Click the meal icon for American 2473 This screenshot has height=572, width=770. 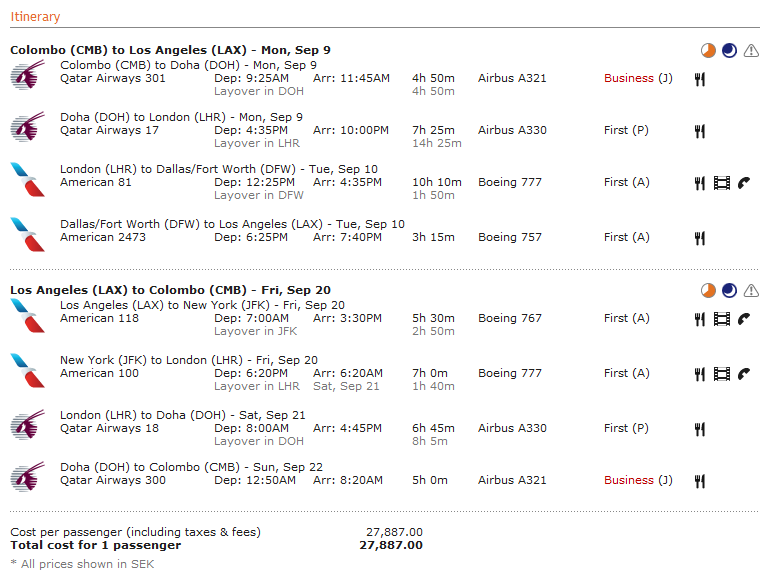[x=700, y=238]
